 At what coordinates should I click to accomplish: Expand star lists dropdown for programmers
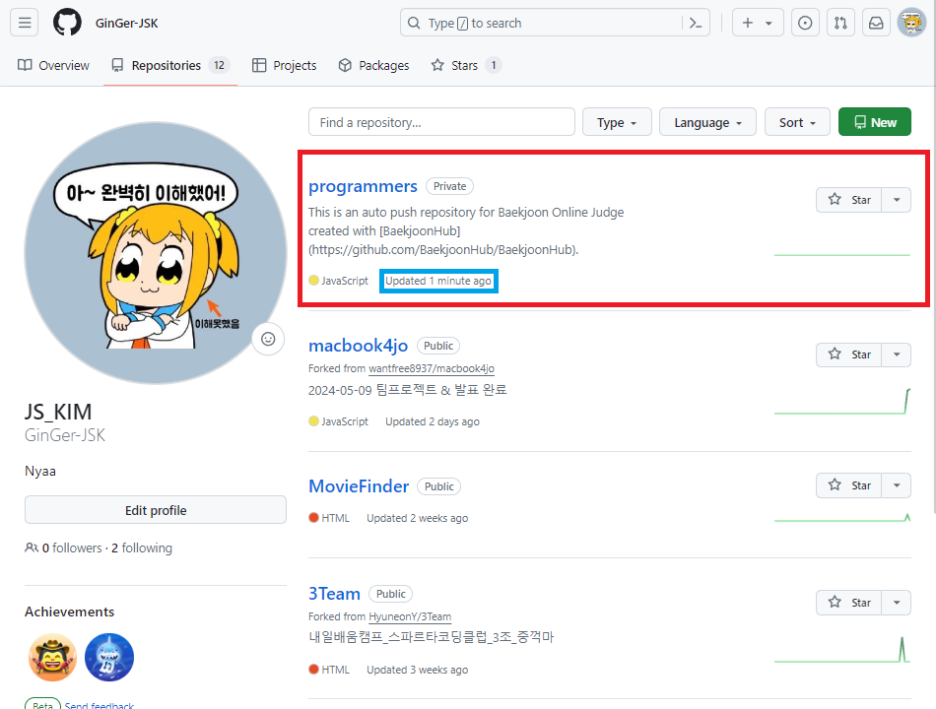pyautogui.click(x=897, y=200)
